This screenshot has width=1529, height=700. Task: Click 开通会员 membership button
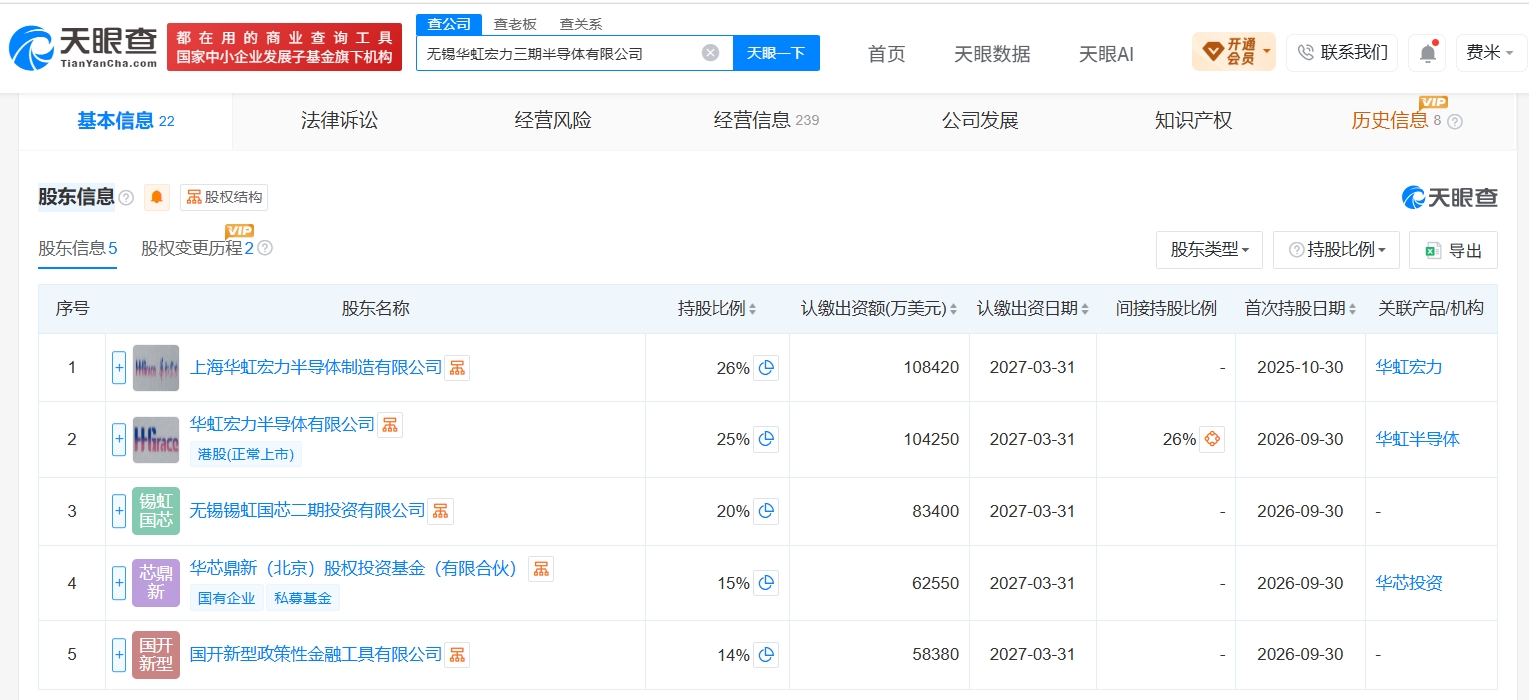point(1233,51)
